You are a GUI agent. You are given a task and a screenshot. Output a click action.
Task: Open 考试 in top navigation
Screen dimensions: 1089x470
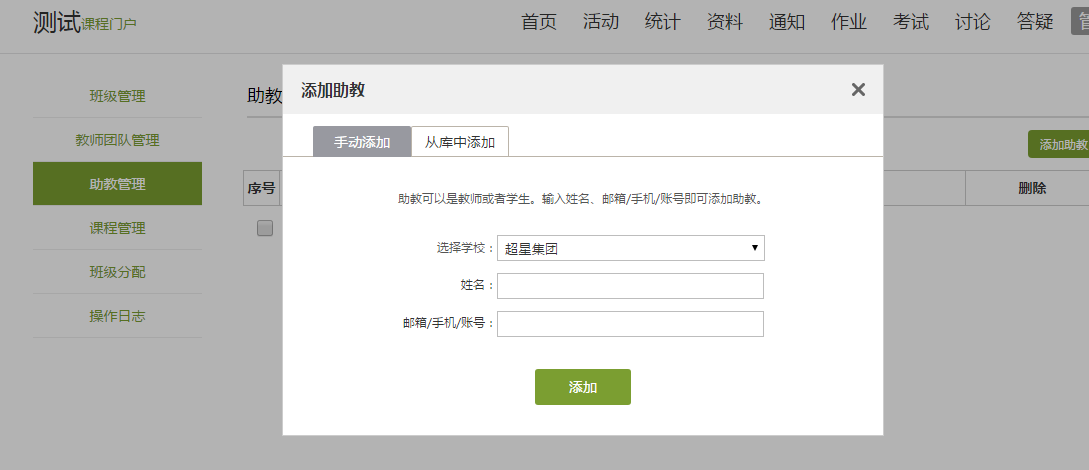(x=911, y=22)
